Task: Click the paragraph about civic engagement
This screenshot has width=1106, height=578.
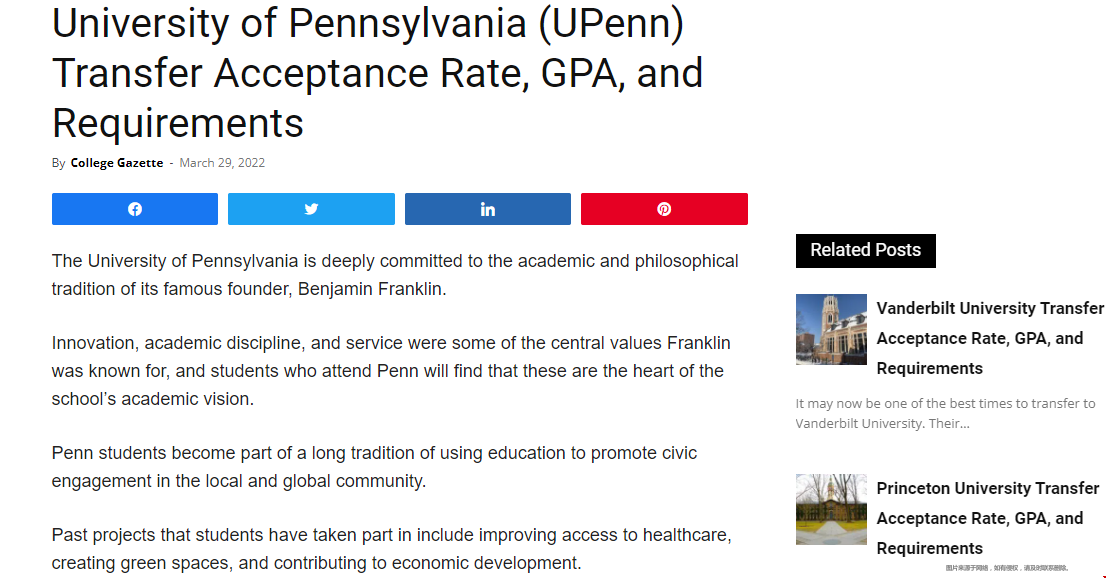Action: click(x=374, y=467)
